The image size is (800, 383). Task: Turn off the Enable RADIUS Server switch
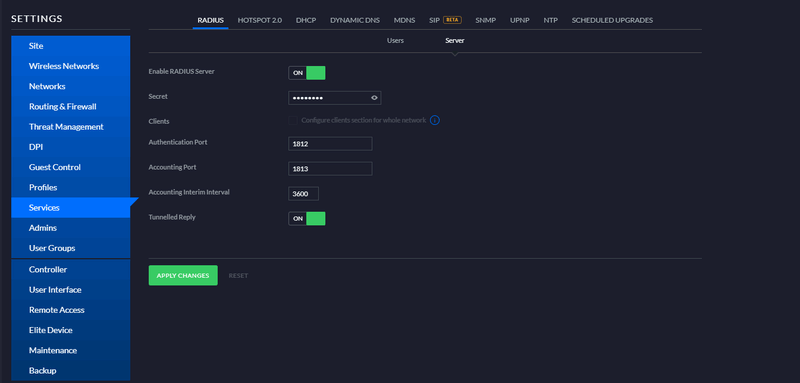pos(307,73)
